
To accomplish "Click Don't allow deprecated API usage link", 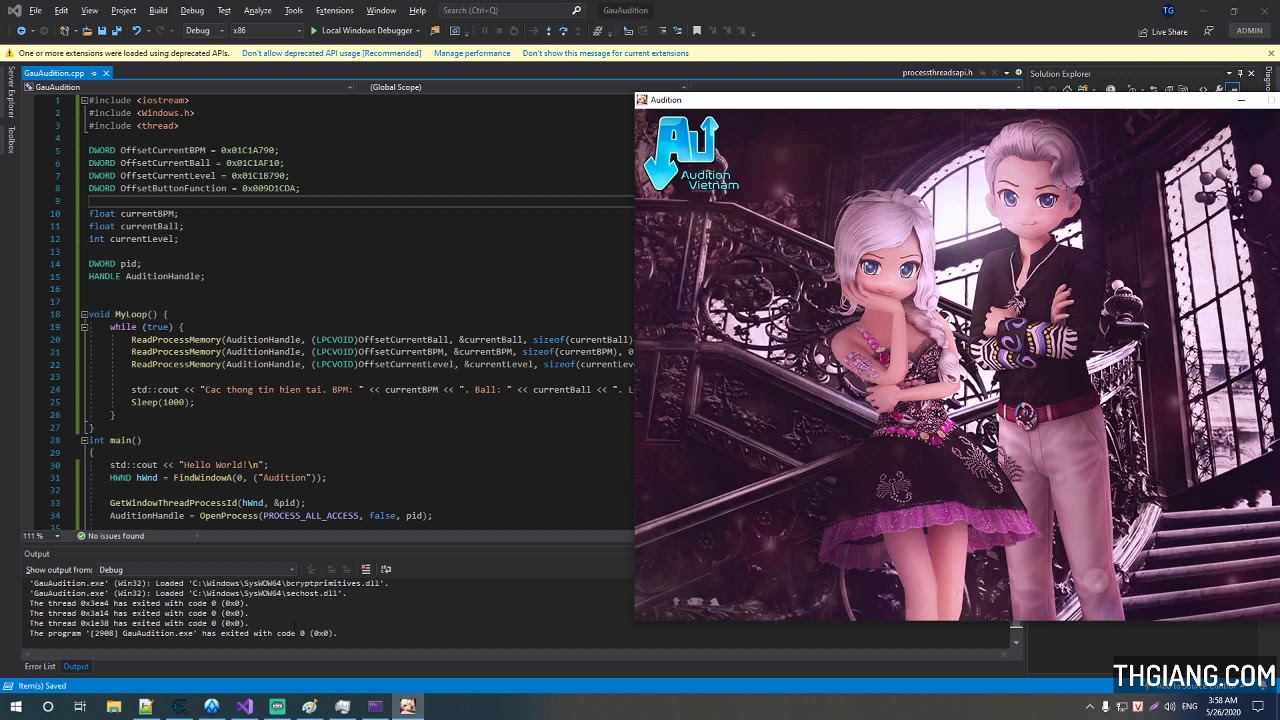I will coord(331,53).
